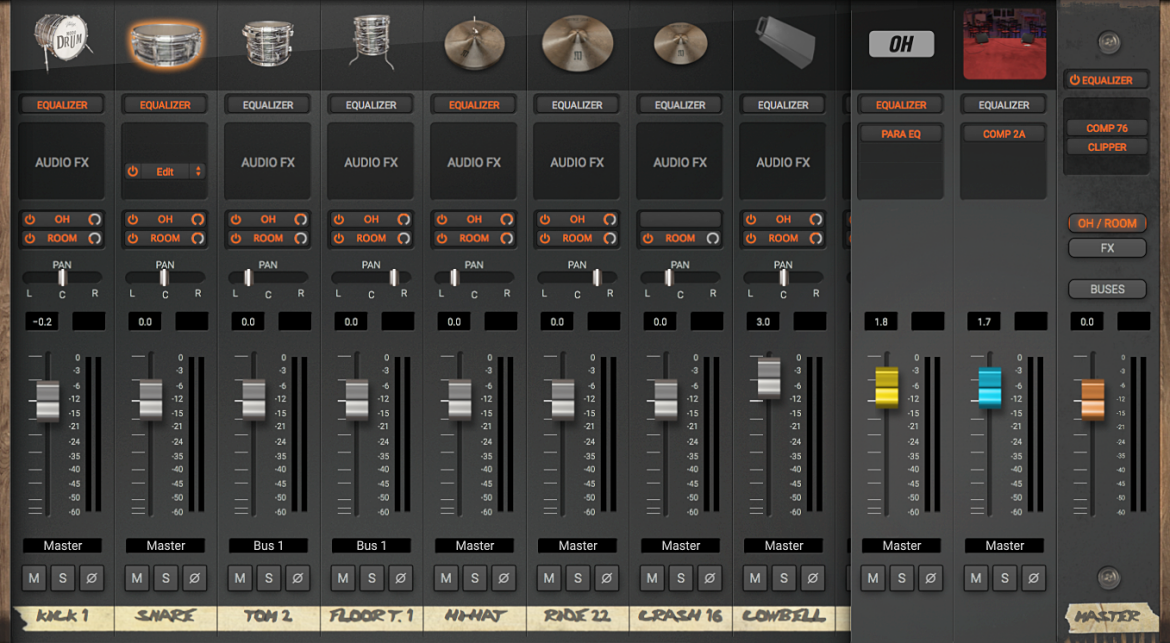
Task: Invert phase on Tom 2 channel
Action: pyautogui.click(x=297, y=578)
